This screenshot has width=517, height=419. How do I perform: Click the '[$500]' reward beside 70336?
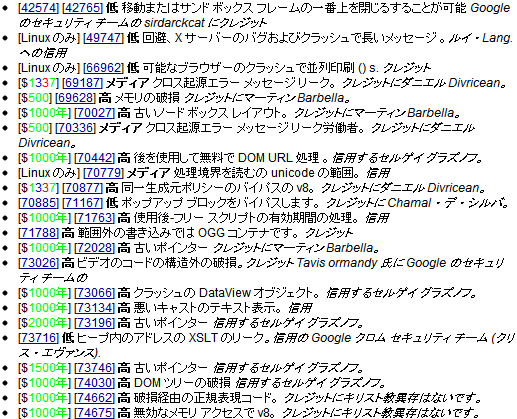35,128
